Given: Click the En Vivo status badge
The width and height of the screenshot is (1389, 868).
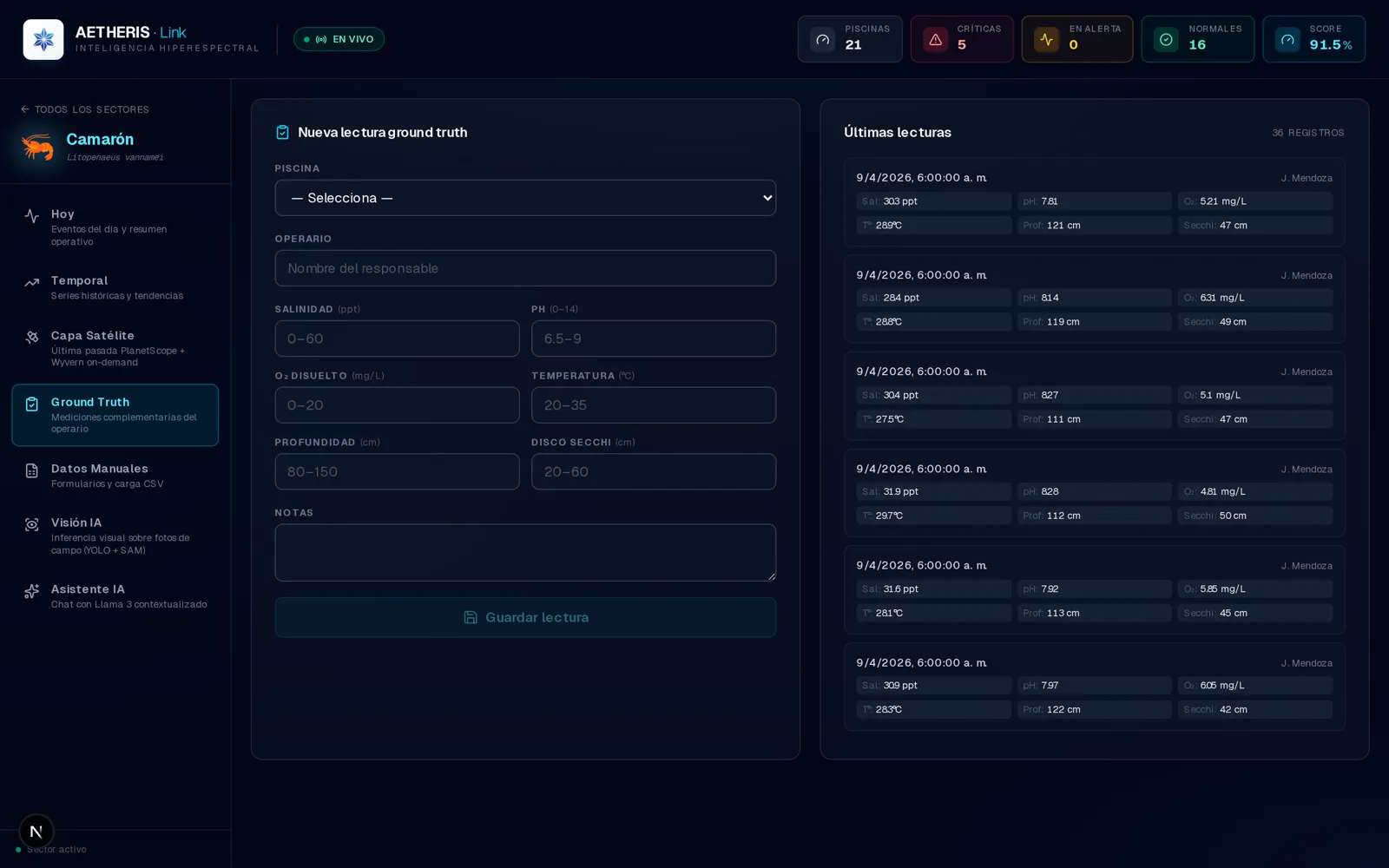Looking at the screenshot, I should (339, 39).
